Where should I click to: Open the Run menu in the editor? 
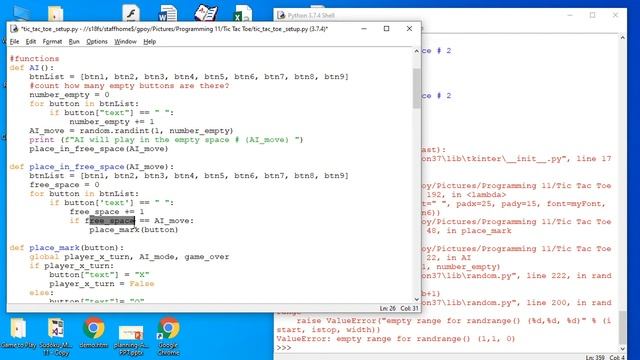tap(74, 42)
